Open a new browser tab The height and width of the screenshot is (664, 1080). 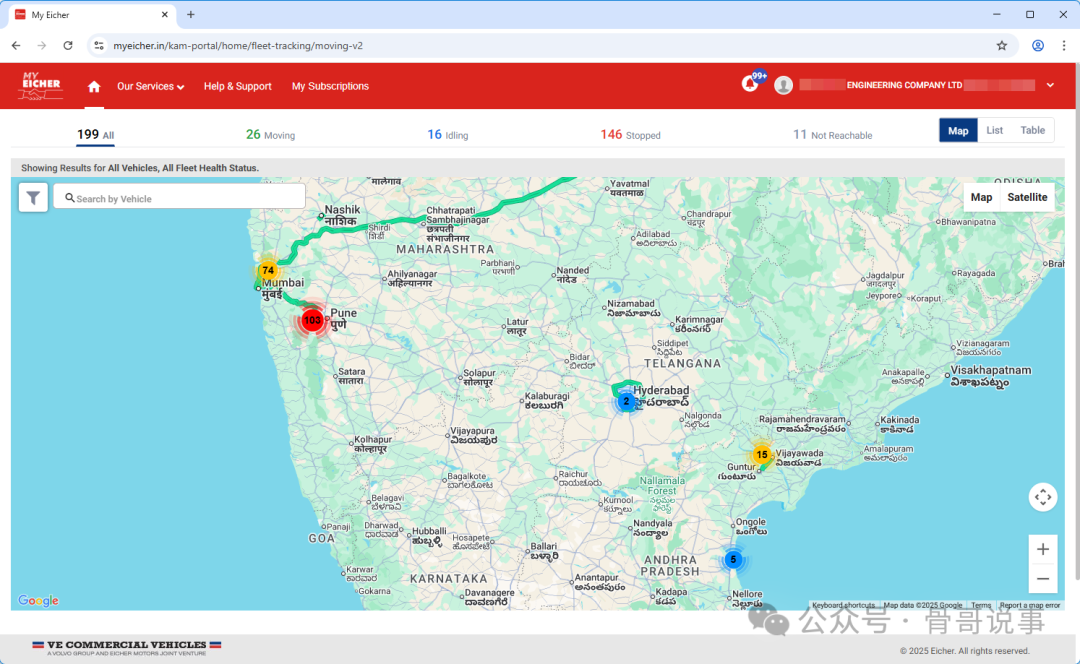click(x=191, y=14)
